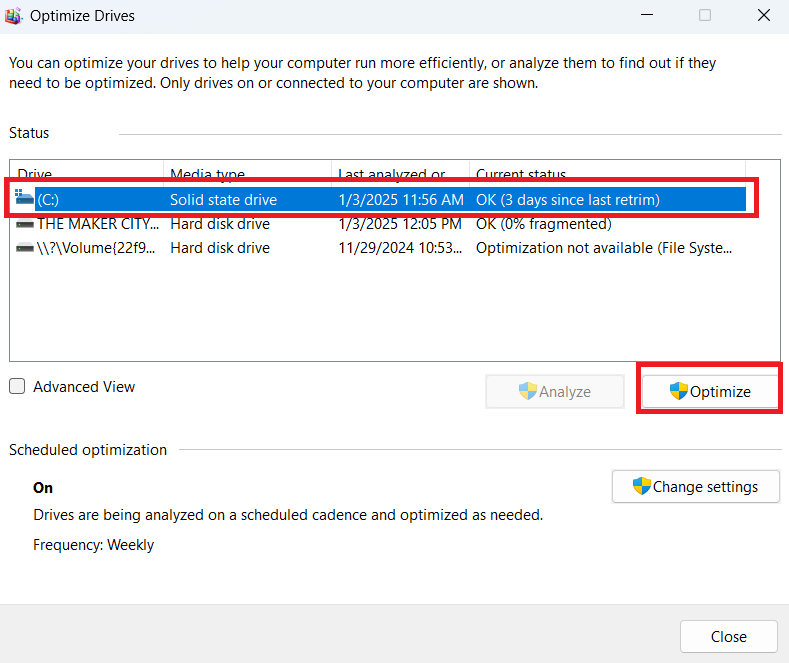Close the Optimize Drives window with the X
The height and width of the screenshot is (663, 789).
point(764,15)
